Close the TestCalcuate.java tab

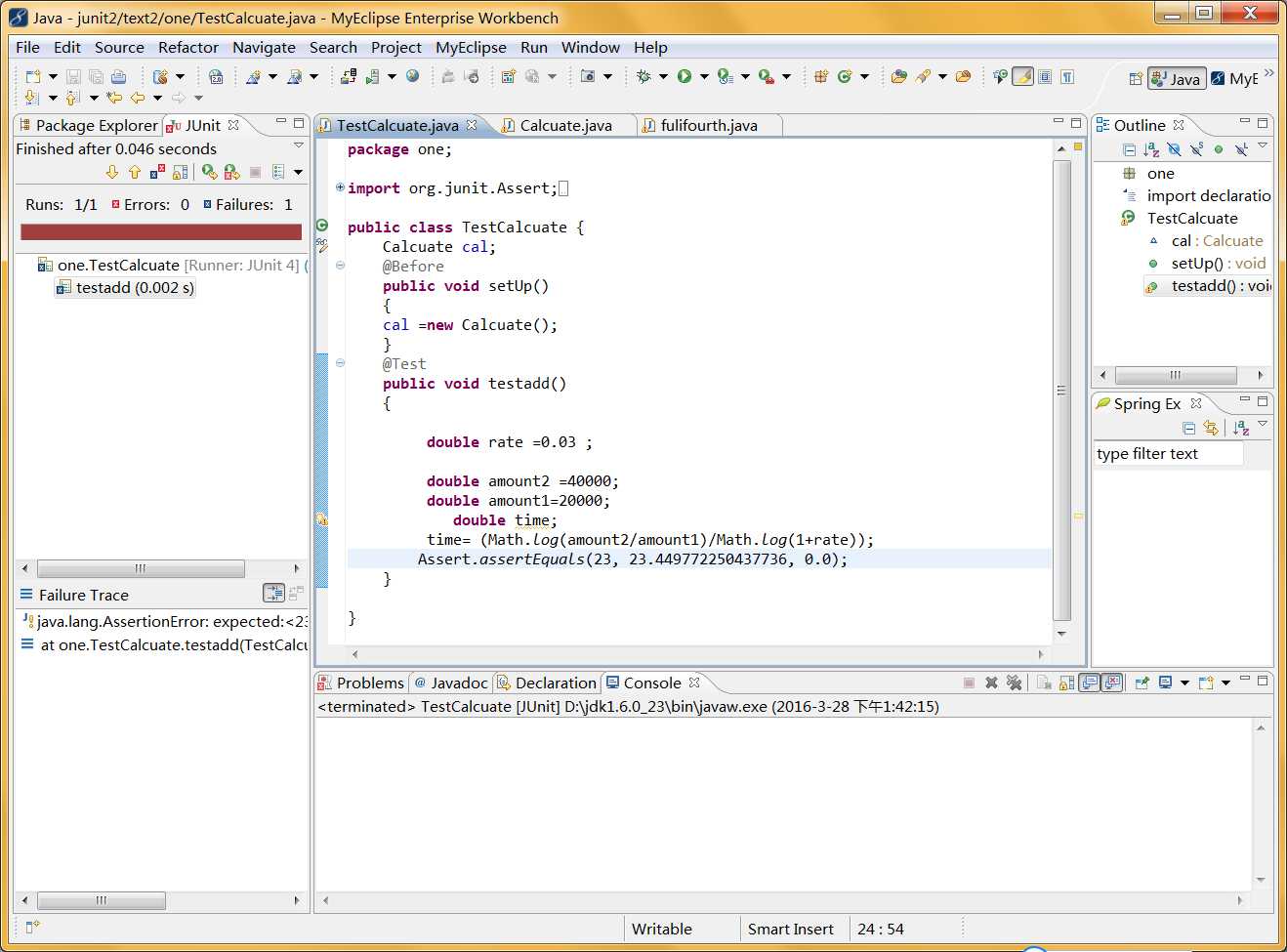[x=472, y=124]
